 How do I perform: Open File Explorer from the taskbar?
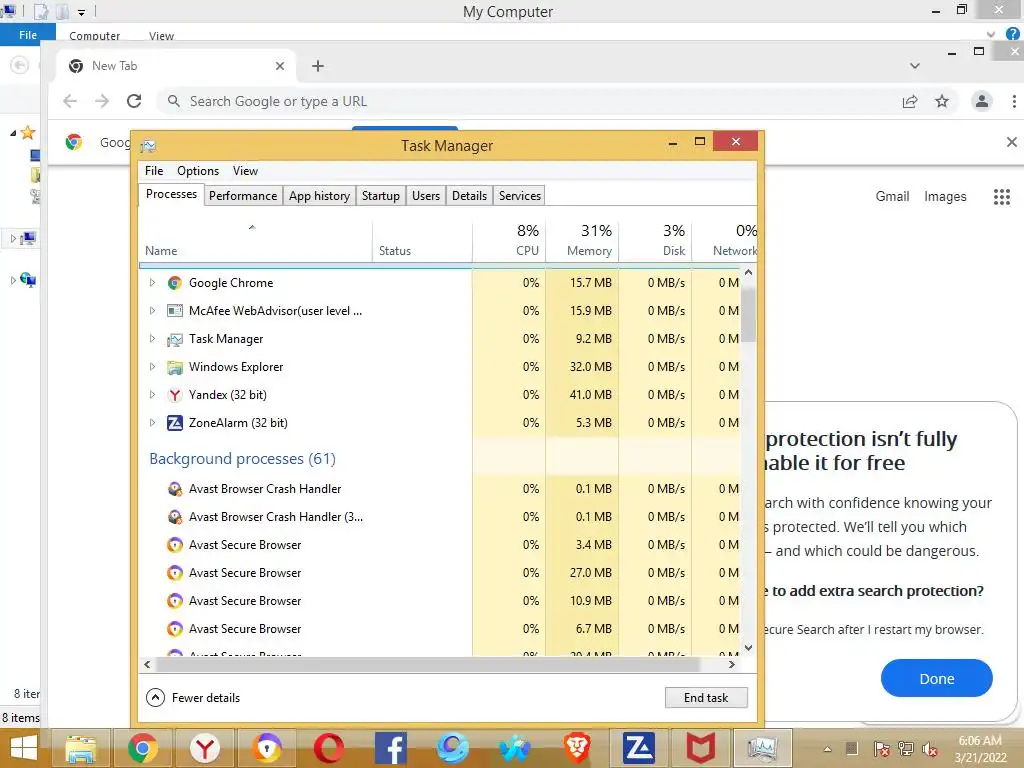tap(80, 748)
